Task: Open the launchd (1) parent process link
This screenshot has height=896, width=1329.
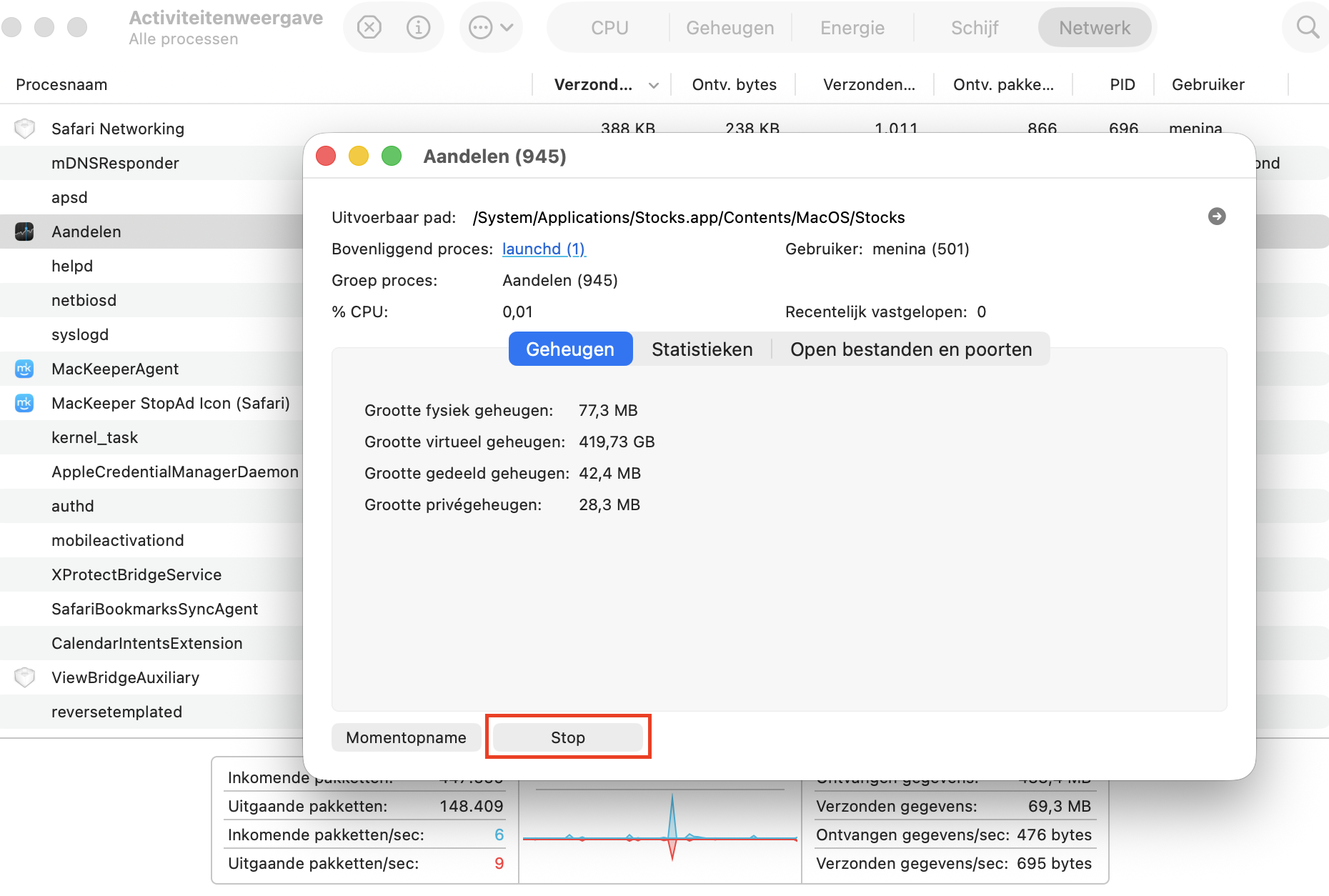Action: coord(543,249)
